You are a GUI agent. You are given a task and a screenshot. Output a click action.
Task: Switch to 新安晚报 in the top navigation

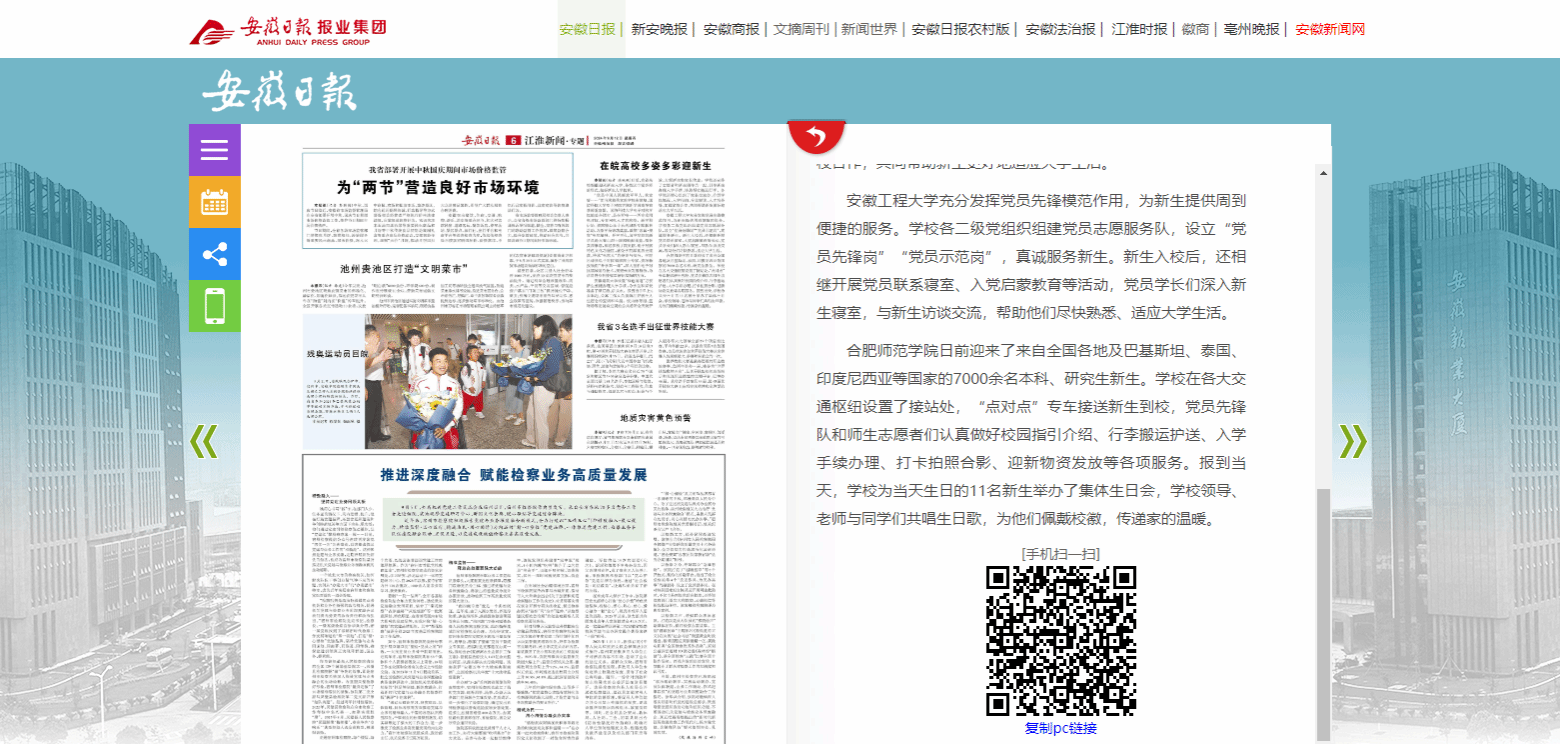click(659, 29)
